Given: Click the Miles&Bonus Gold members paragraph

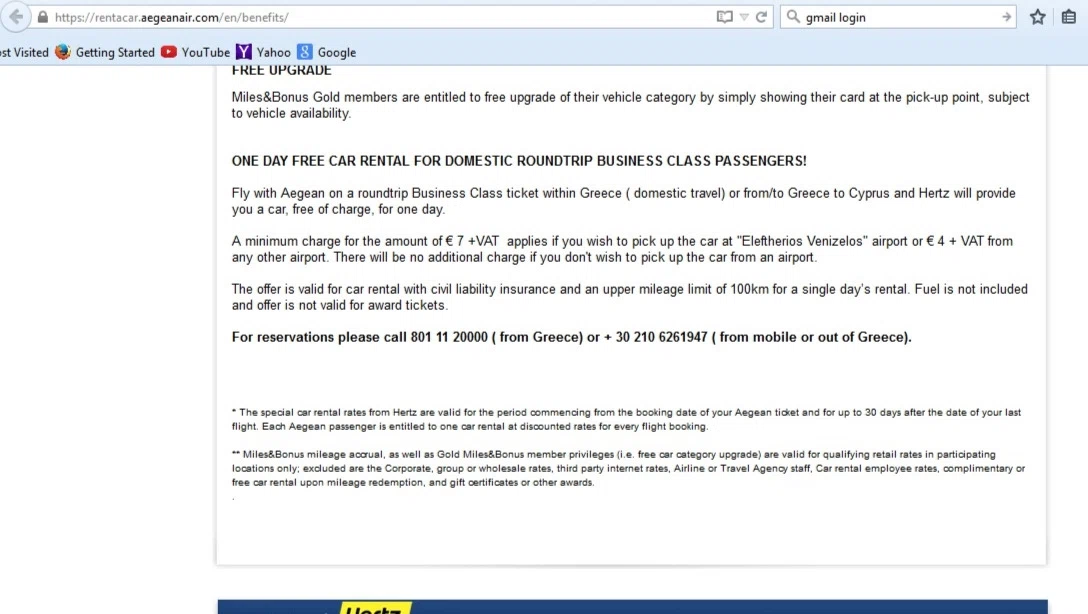Looking at the screenshot, I should pos(631,105).
